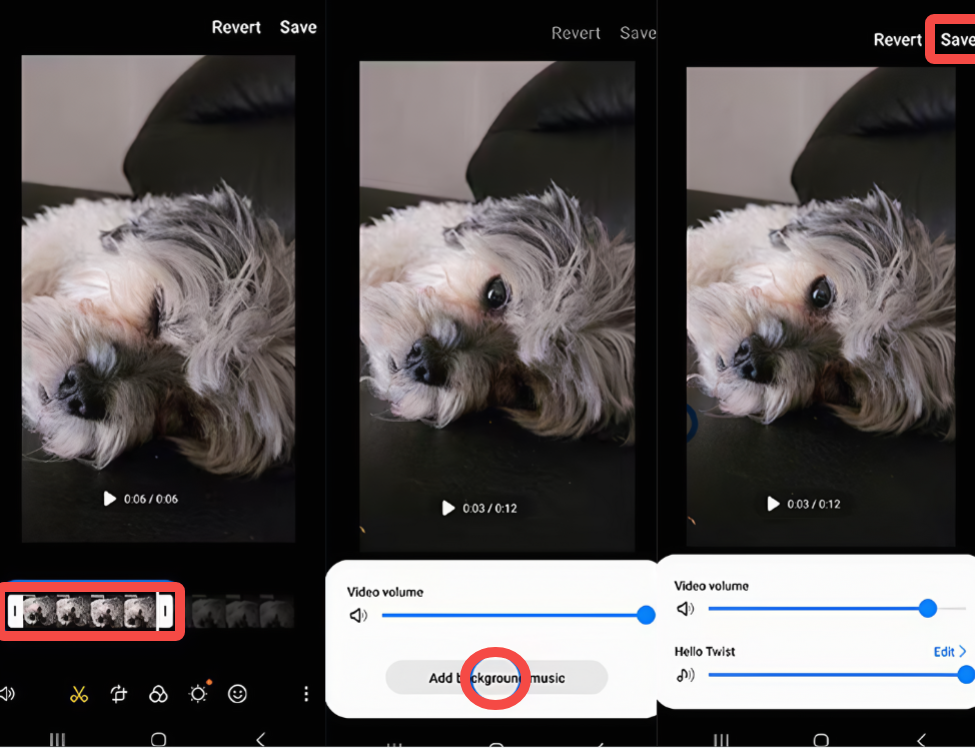This screenshot has width=975, height=748.
Task: Tap the audio speaker icon in left toolbar
Action: point(8,693)
